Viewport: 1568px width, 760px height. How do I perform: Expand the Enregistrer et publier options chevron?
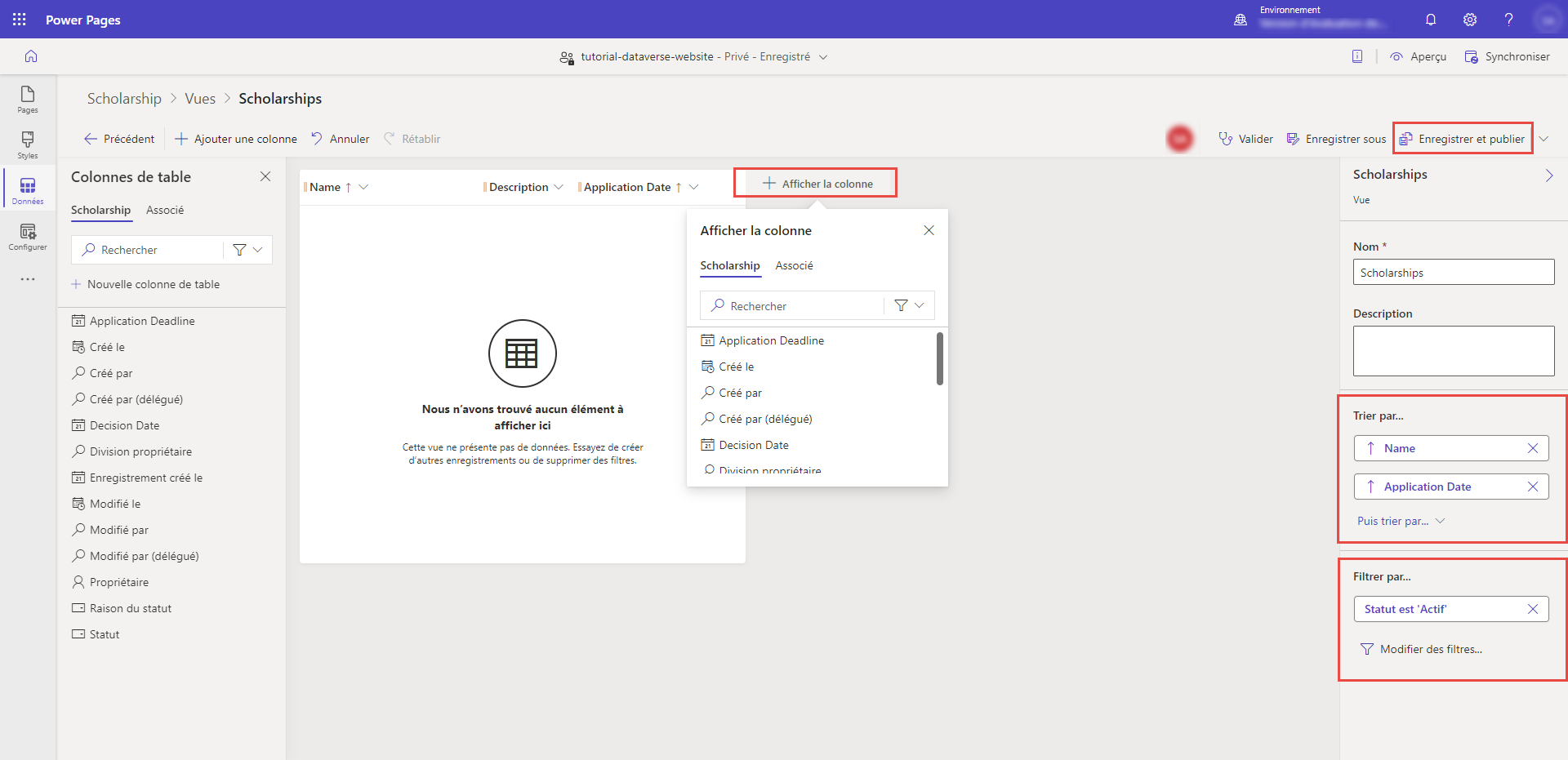tap(1543, 139)
